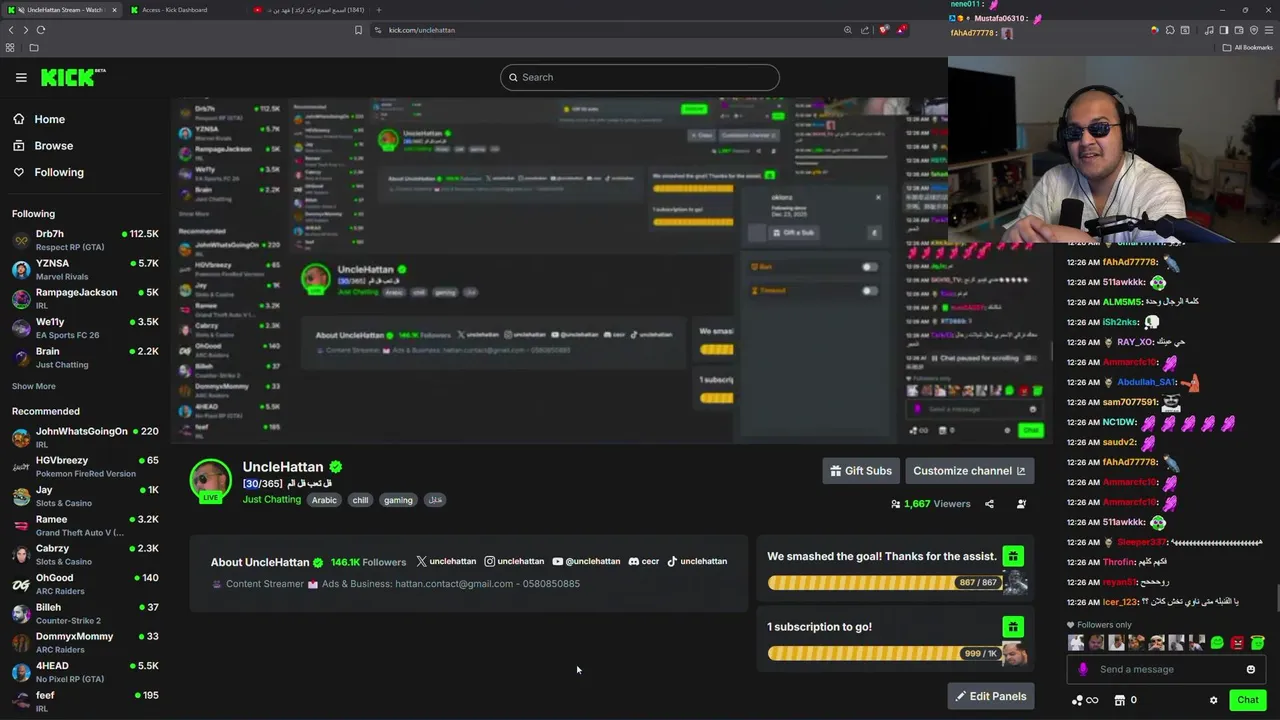This screenshot has height=720, width=1280.
Task: Open the chat emote picker smiley
Action: pyautogui.click(x=1250, y=669)
